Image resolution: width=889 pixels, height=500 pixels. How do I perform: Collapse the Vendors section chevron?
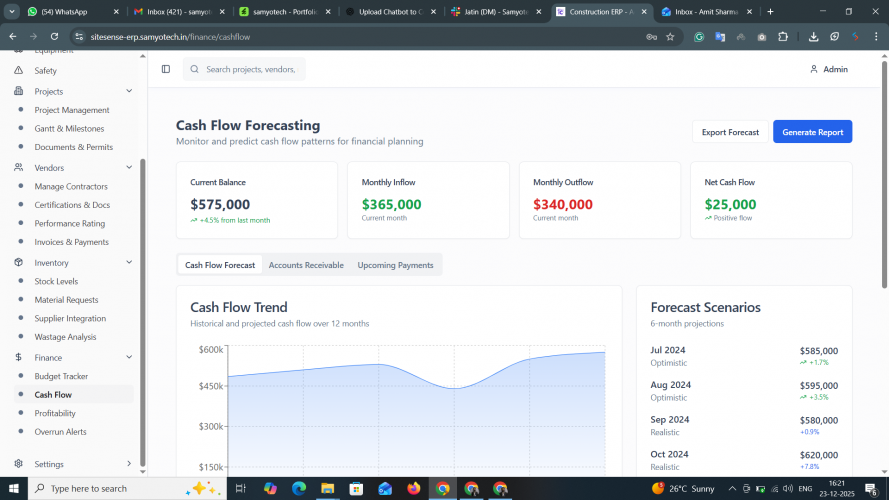pos(129,168)
